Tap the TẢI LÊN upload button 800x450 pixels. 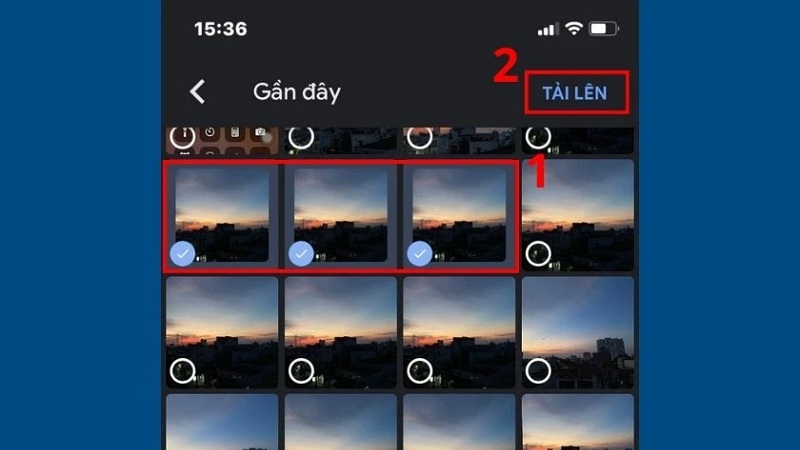coord(574,93)
